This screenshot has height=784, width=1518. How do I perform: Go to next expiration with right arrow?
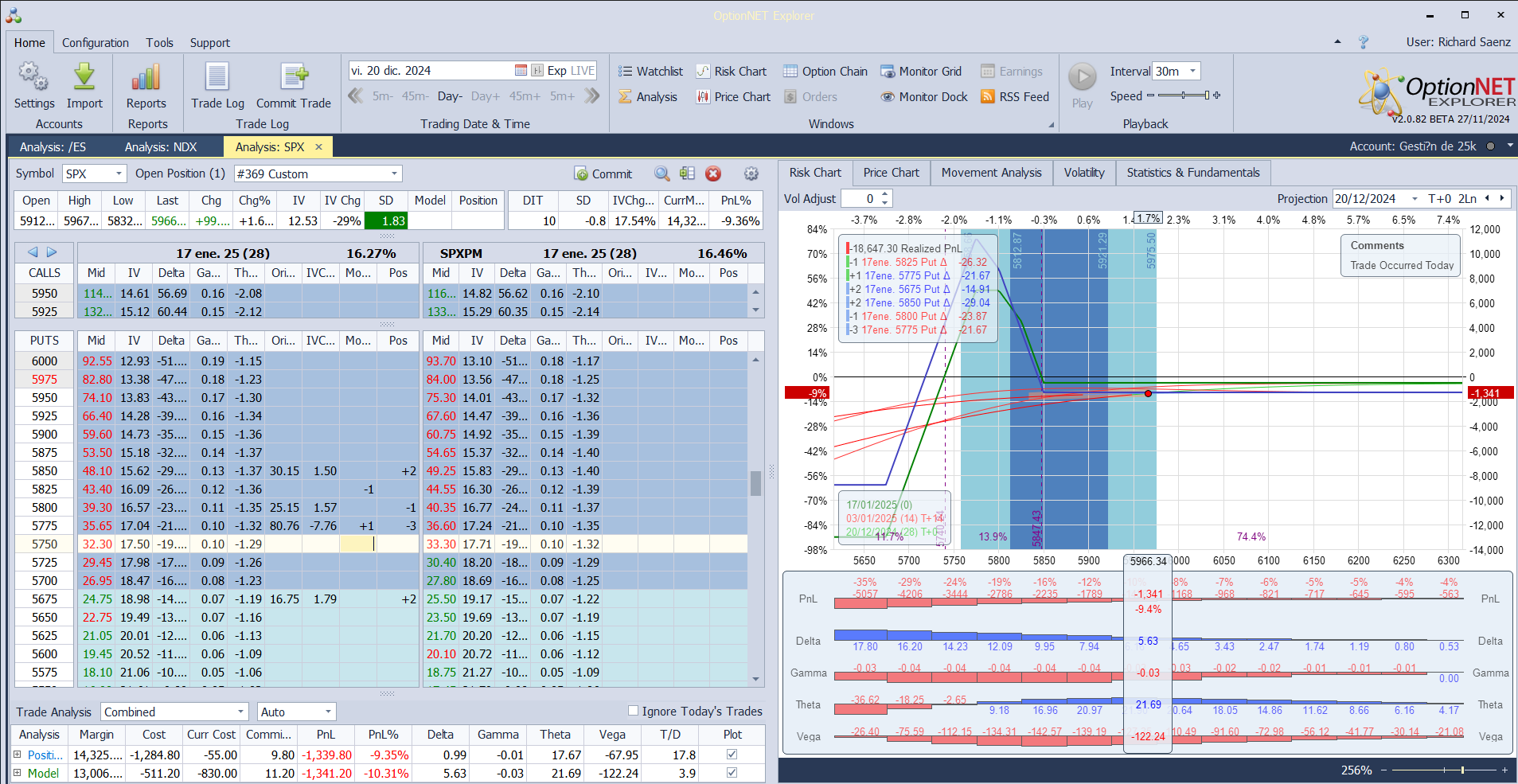pyautogui.click(x=52, y=252)
